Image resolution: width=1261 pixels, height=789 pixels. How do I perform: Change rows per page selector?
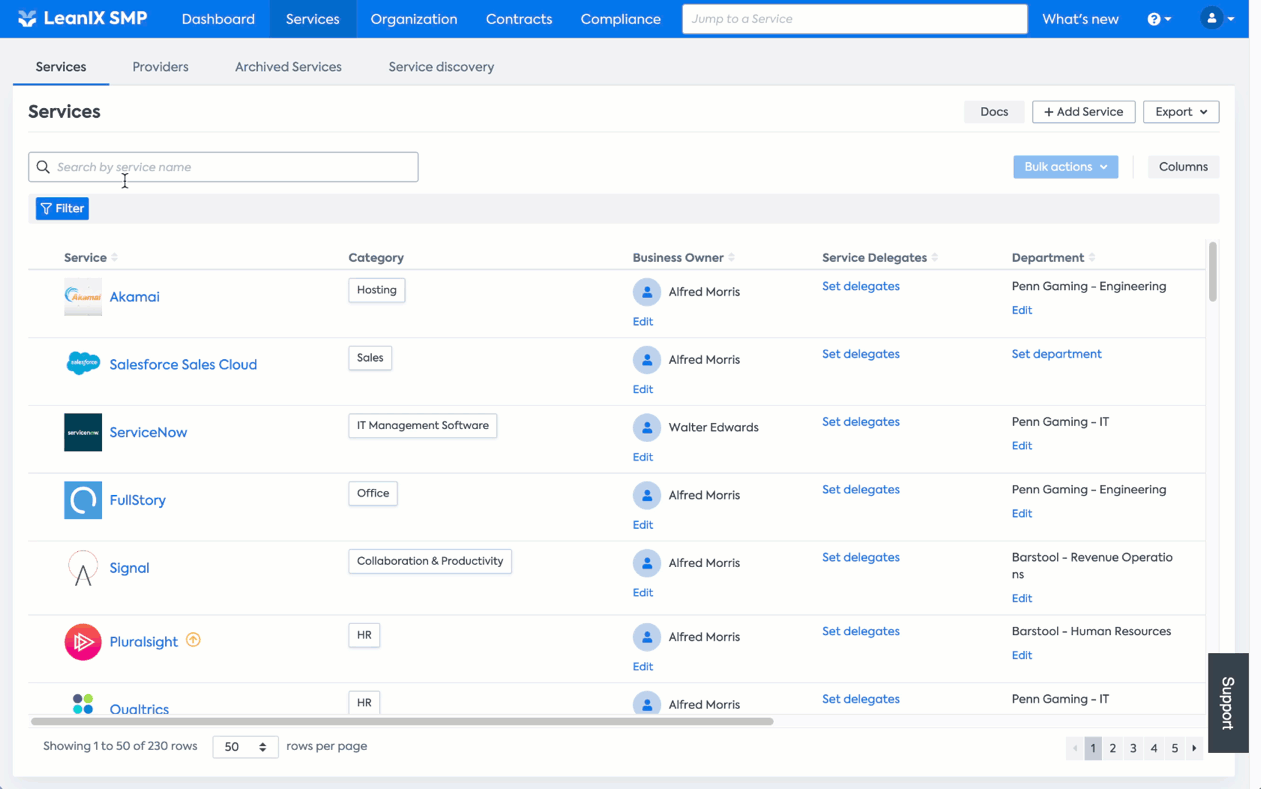coord(245,747)
